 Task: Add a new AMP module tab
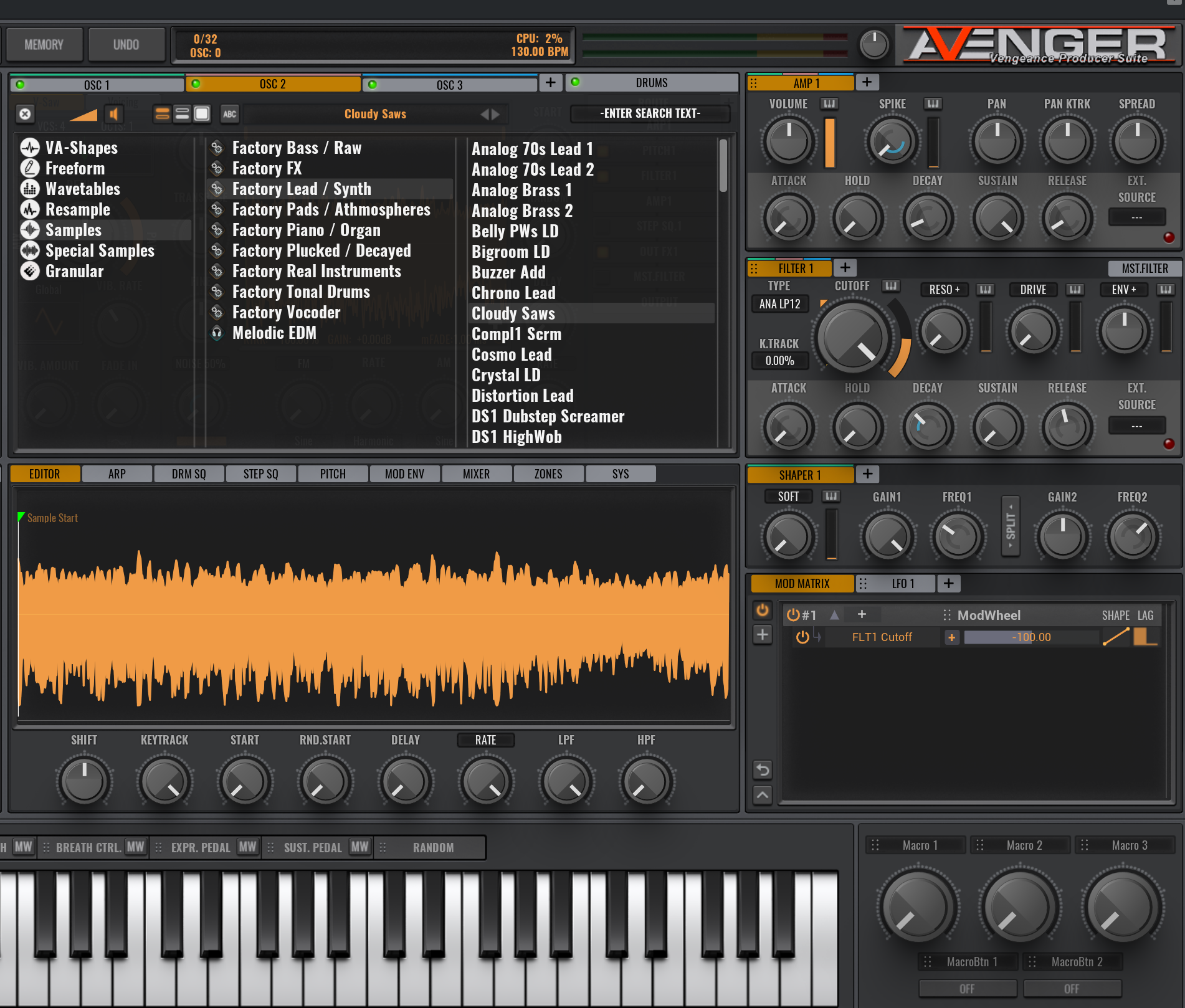867,82
